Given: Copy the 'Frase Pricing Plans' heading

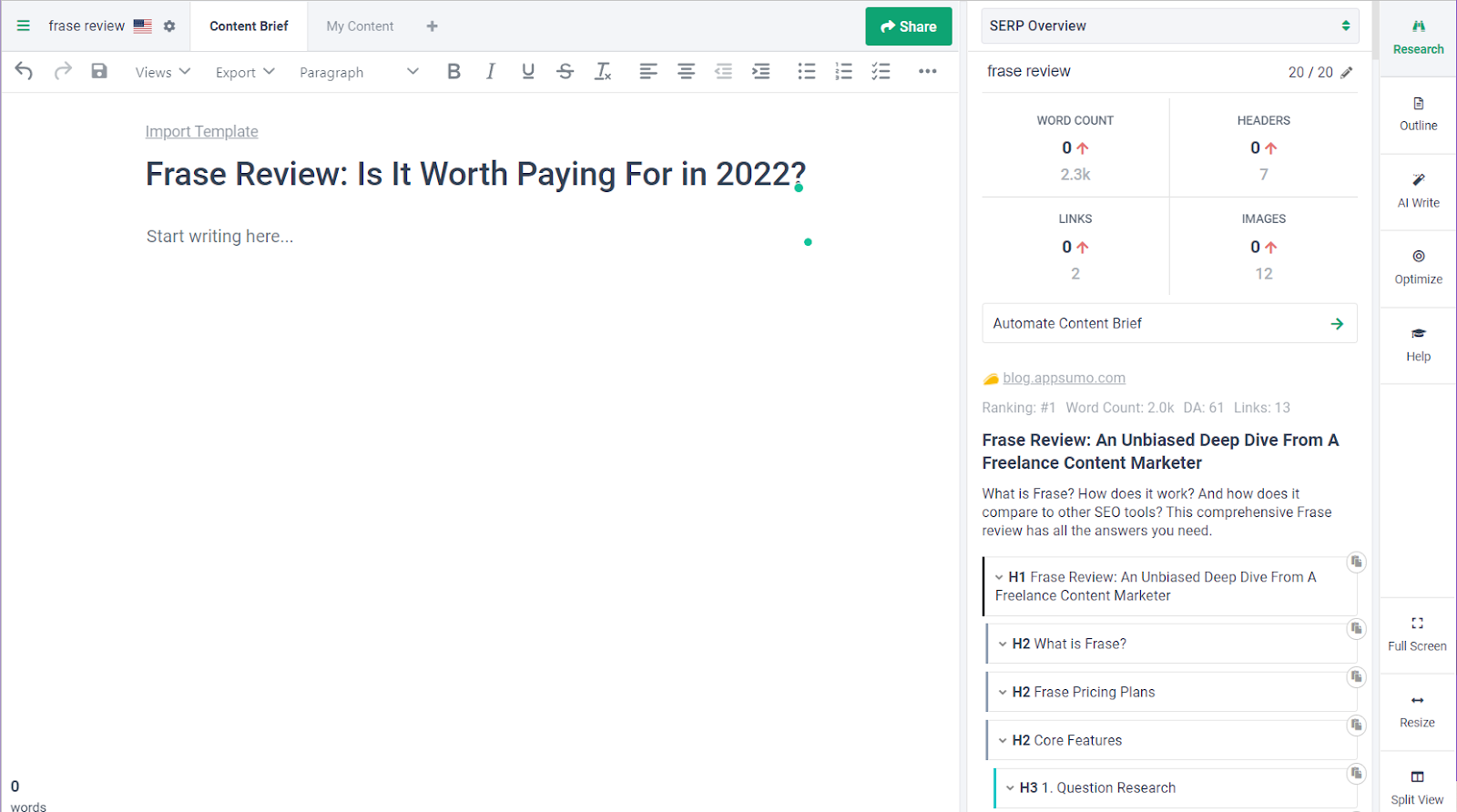Looking at the screenshot, I should [x=1357, y=676].
